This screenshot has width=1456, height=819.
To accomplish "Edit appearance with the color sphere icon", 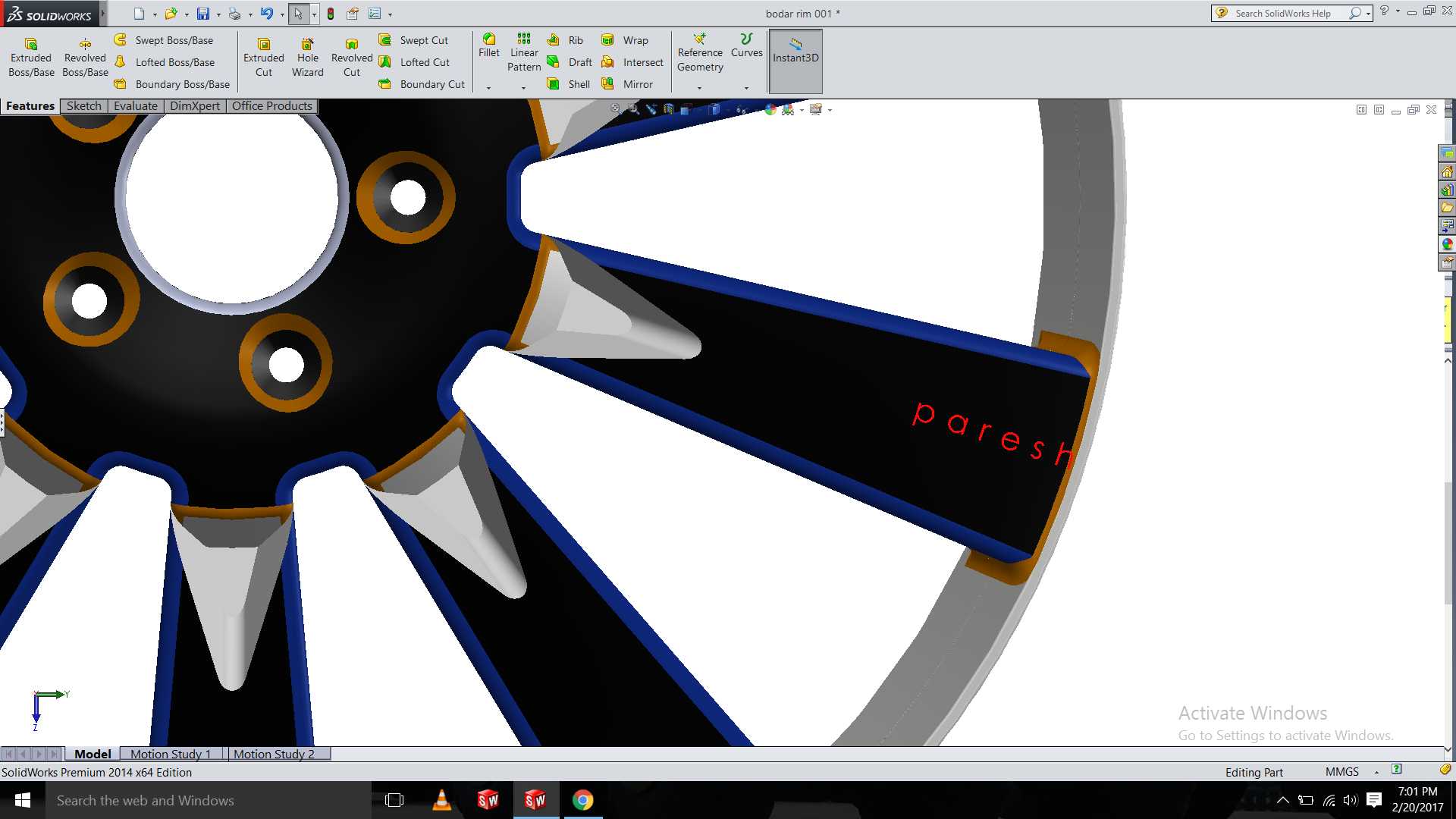I will point(770,110).
